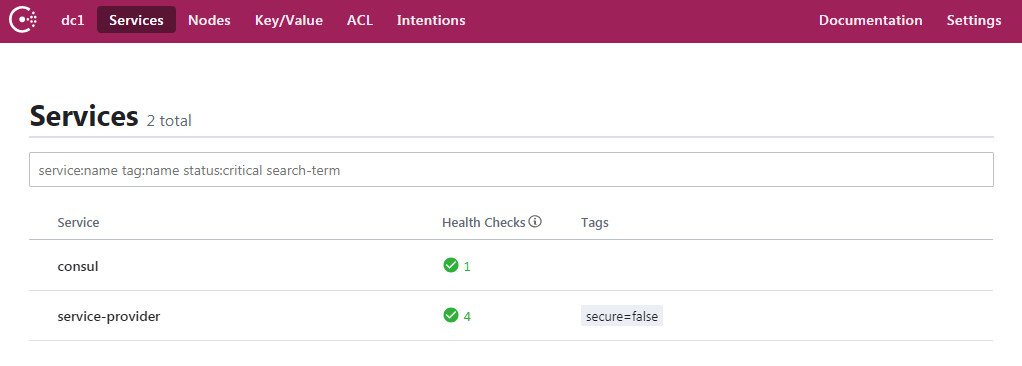
Task: Click the Tags column header
Action: pos(594,223)
